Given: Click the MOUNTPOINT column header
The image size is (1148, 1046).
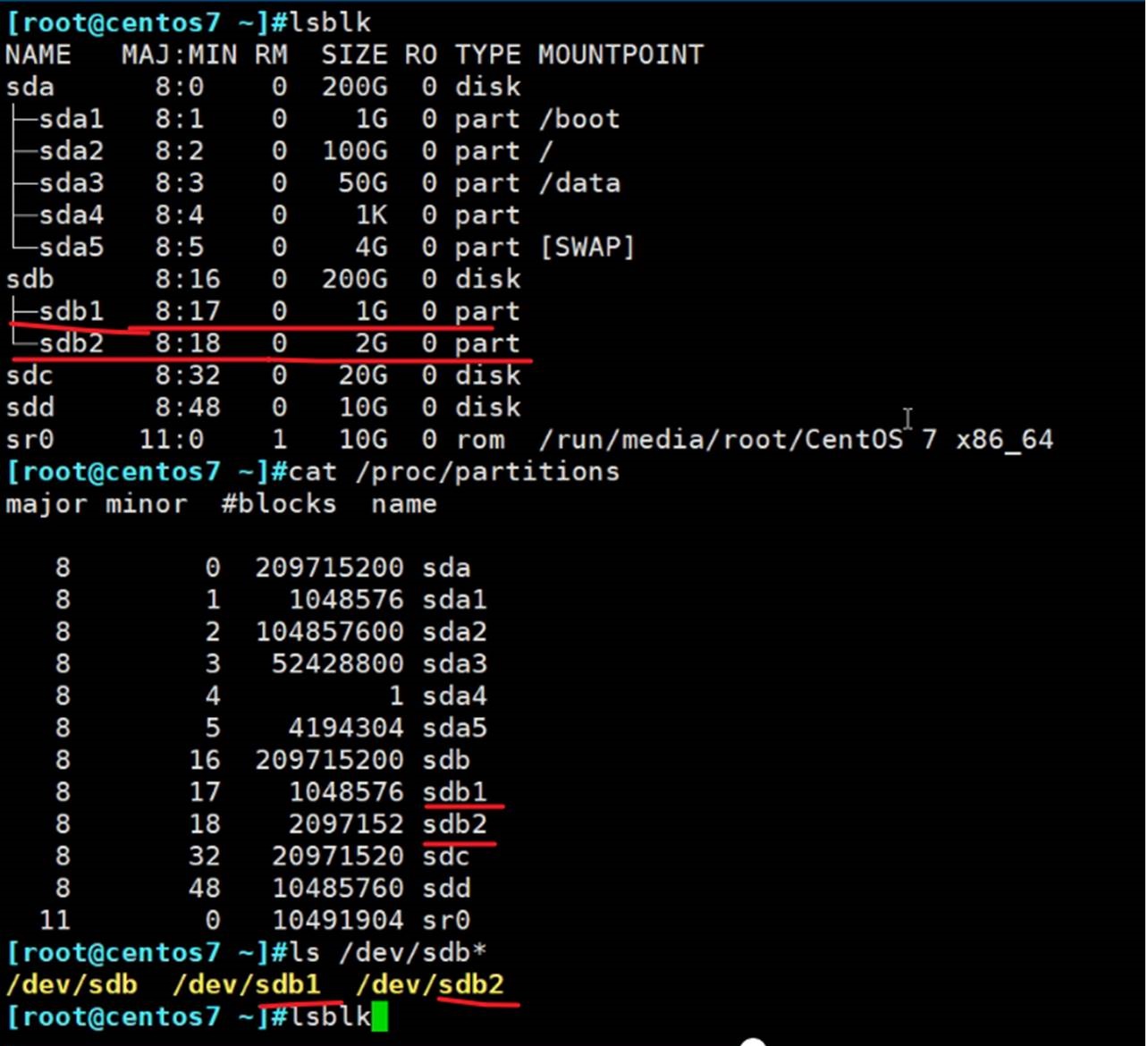Looking at the screenshot, I should click(620, 55).
